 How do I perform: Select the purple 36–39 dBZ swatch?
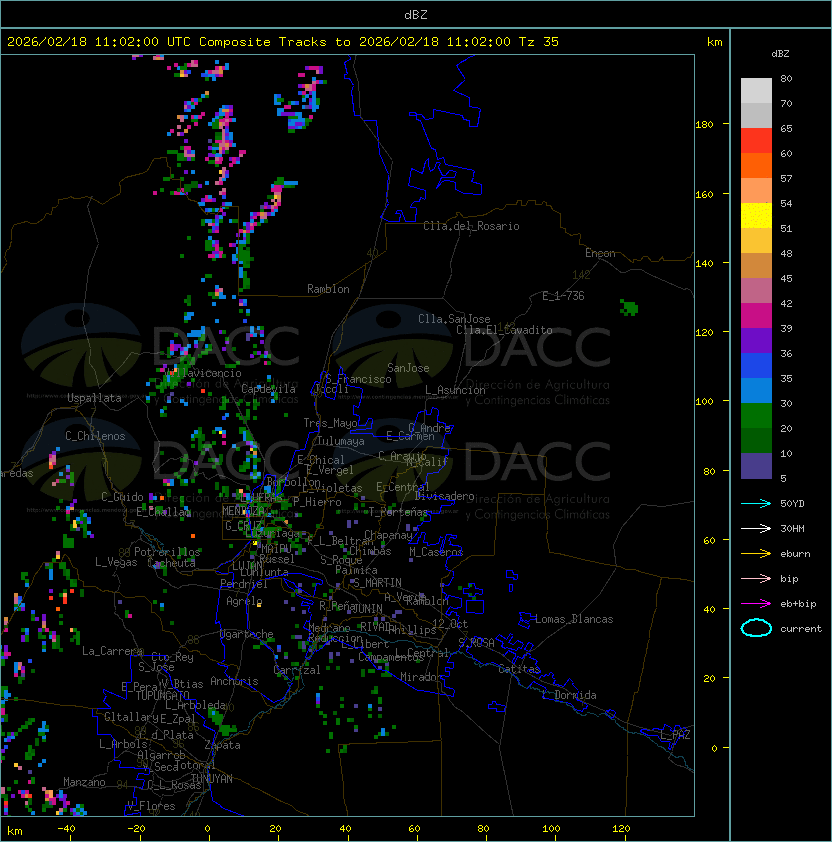(x=756, y=341)
